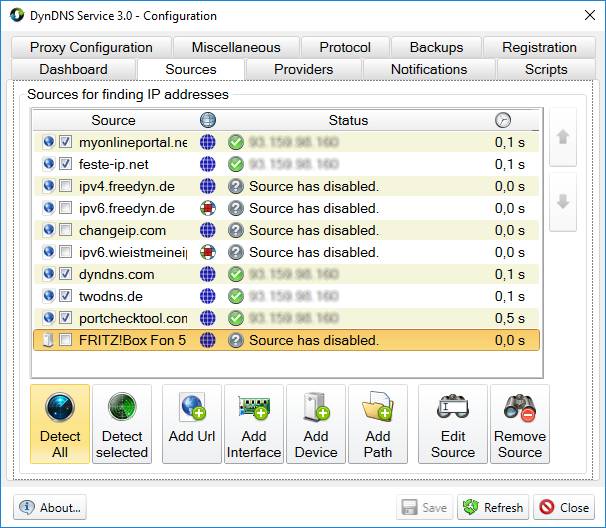Click green check status of feste-ip.net
The height and width of the screenshot is (528, 606).
point(236,164)
